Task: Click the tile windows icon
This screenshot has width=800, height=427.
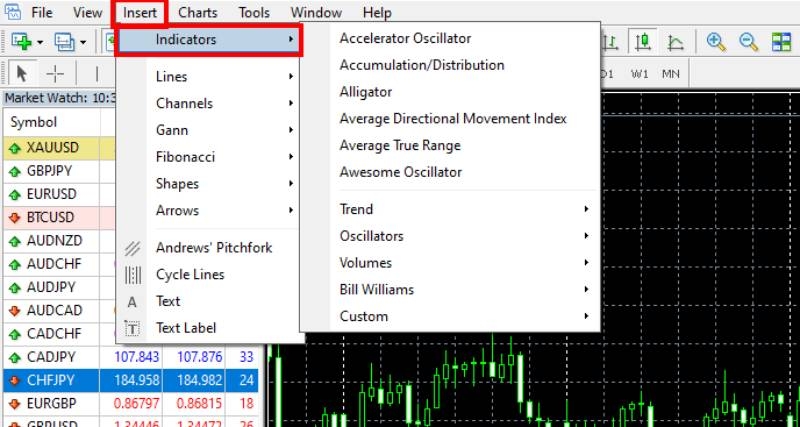Action: [x=781, y=42]
